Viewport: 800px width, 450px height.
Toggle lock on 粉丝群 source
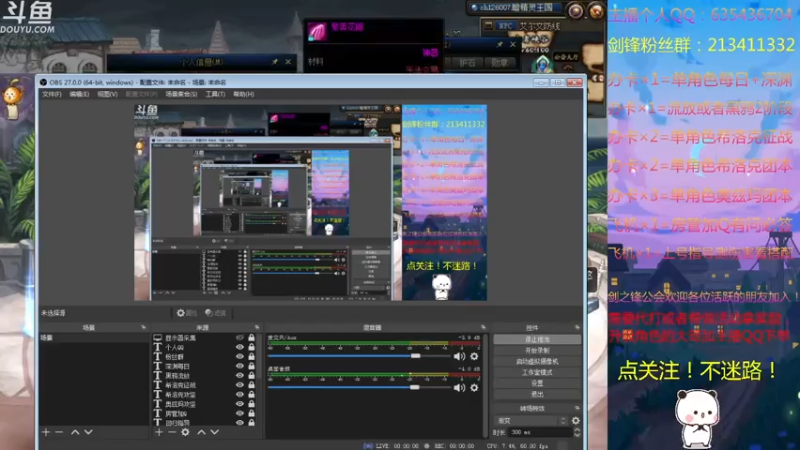coord(251,357)
